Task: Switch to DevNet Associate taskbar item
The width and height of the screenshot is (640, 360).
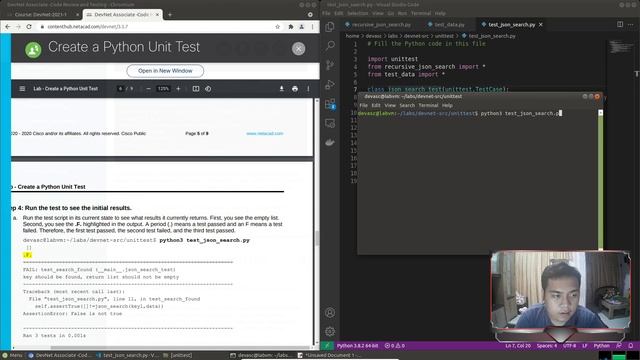Action: tap(60, 356)
